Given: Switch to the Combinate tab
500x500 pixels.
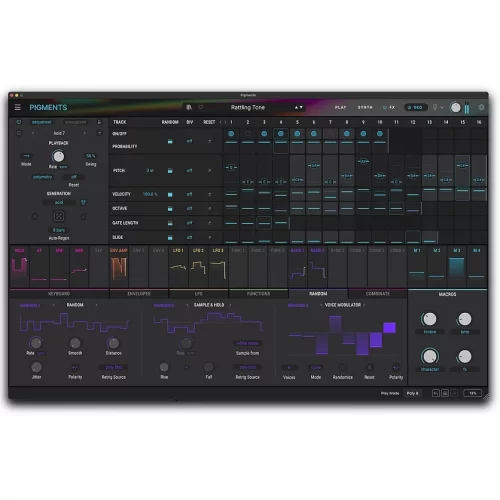Looking at the screenshot, I should point(378,294).
